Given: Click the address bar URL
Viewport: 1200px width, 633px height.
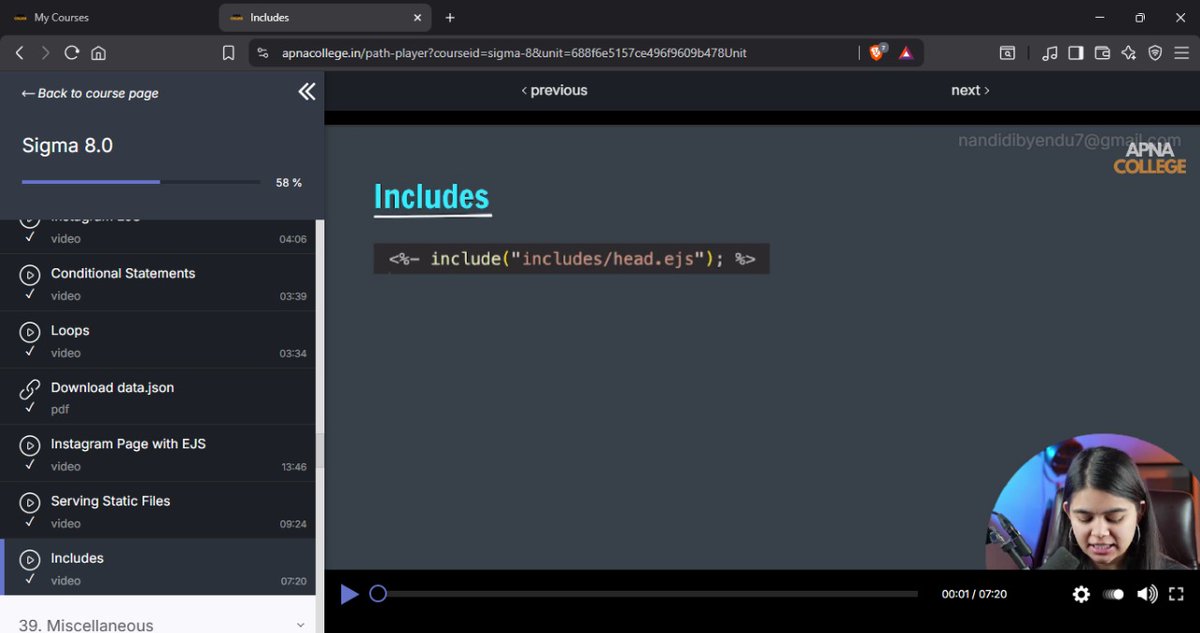Looking at the screenshot, I should click(514, 53).
